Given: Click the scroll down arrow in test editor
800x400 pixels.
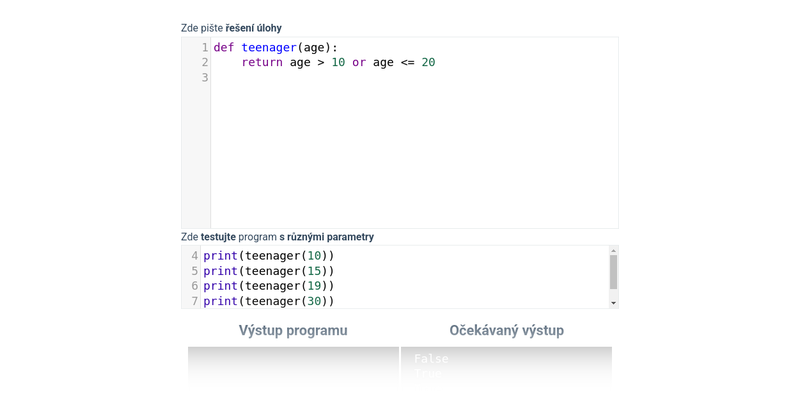Looking at the screenshot, I should [613, 302].
